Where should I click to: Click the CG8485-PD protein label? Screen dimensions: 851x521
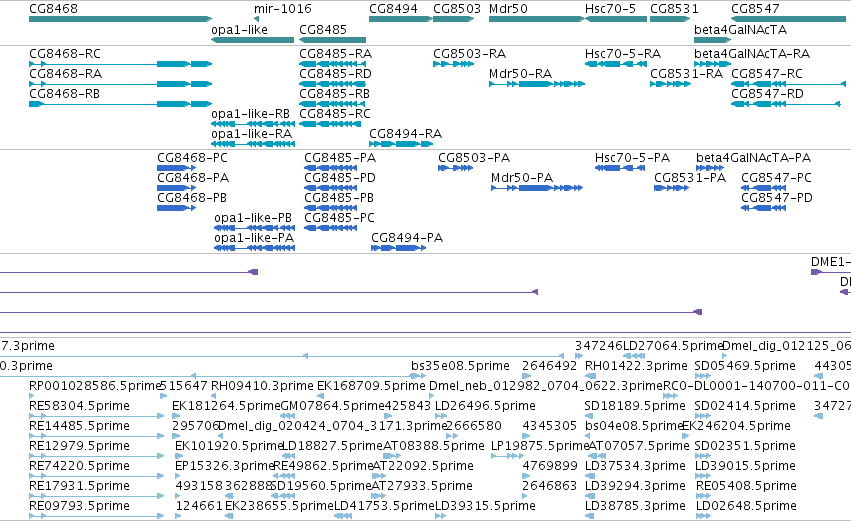(x=340, y=178)
